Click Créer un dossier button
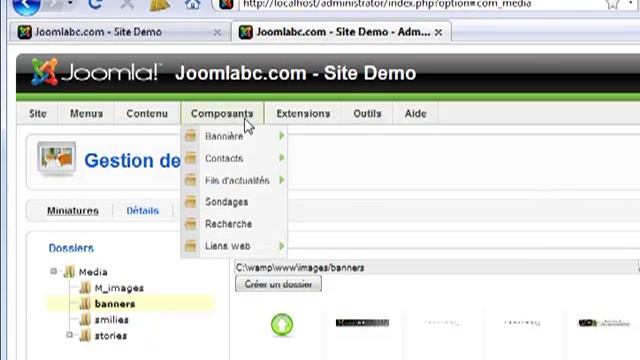Image resolution: width=640 pixels, height=360 pixels. (x=278, y=284)
